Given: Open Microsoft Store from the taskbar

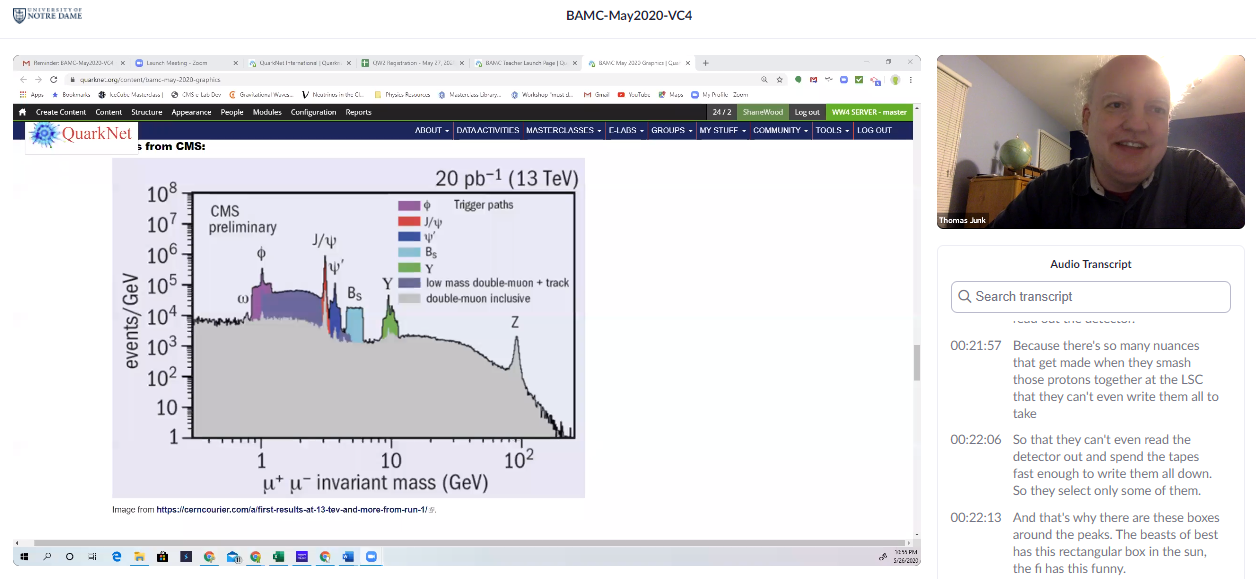Looking at the screenshot, I should coord(162,556).
